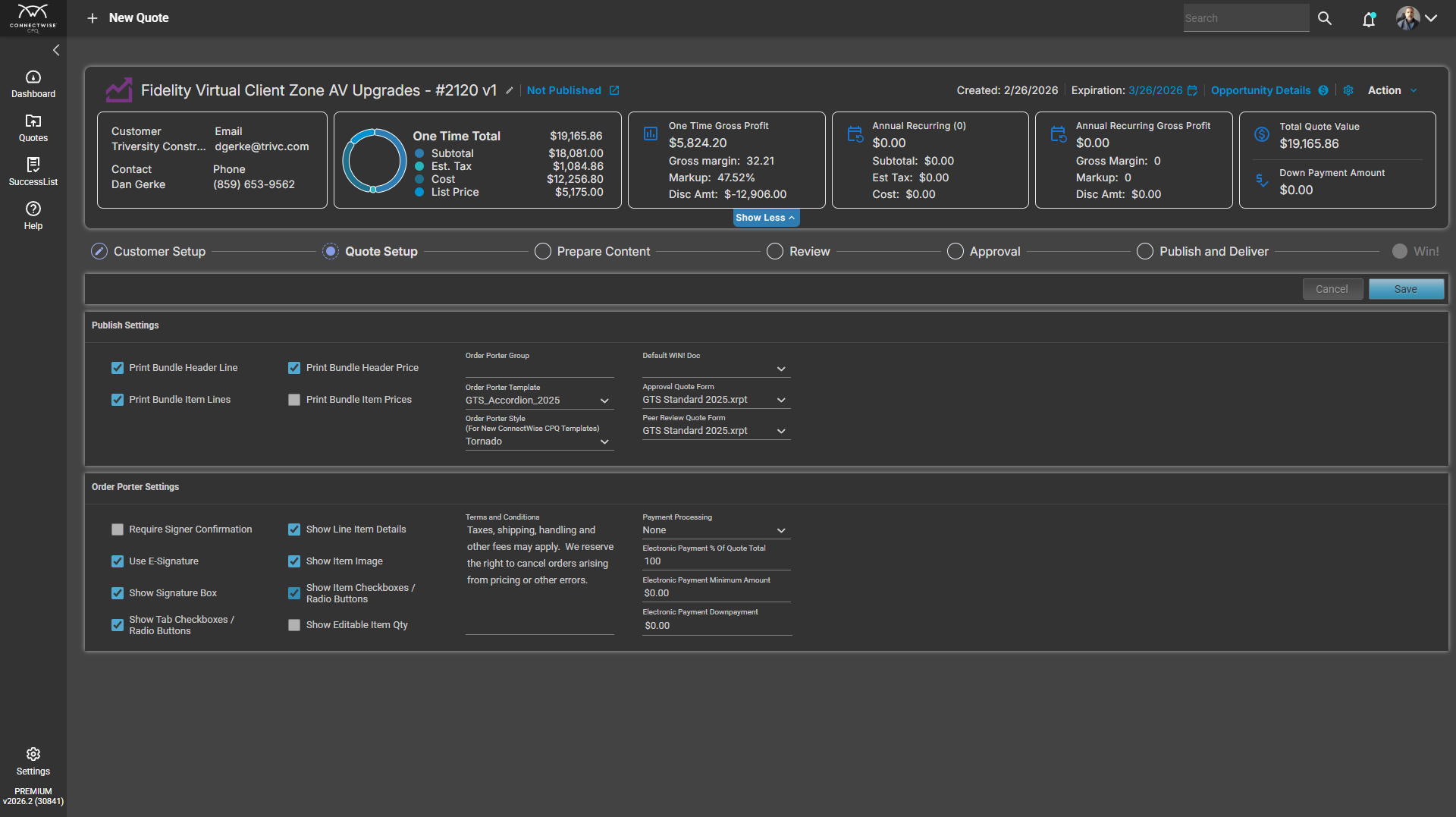Screen dimensions: 1456x817
Task: Click the Save button
Action: [x=1405, y=289]
